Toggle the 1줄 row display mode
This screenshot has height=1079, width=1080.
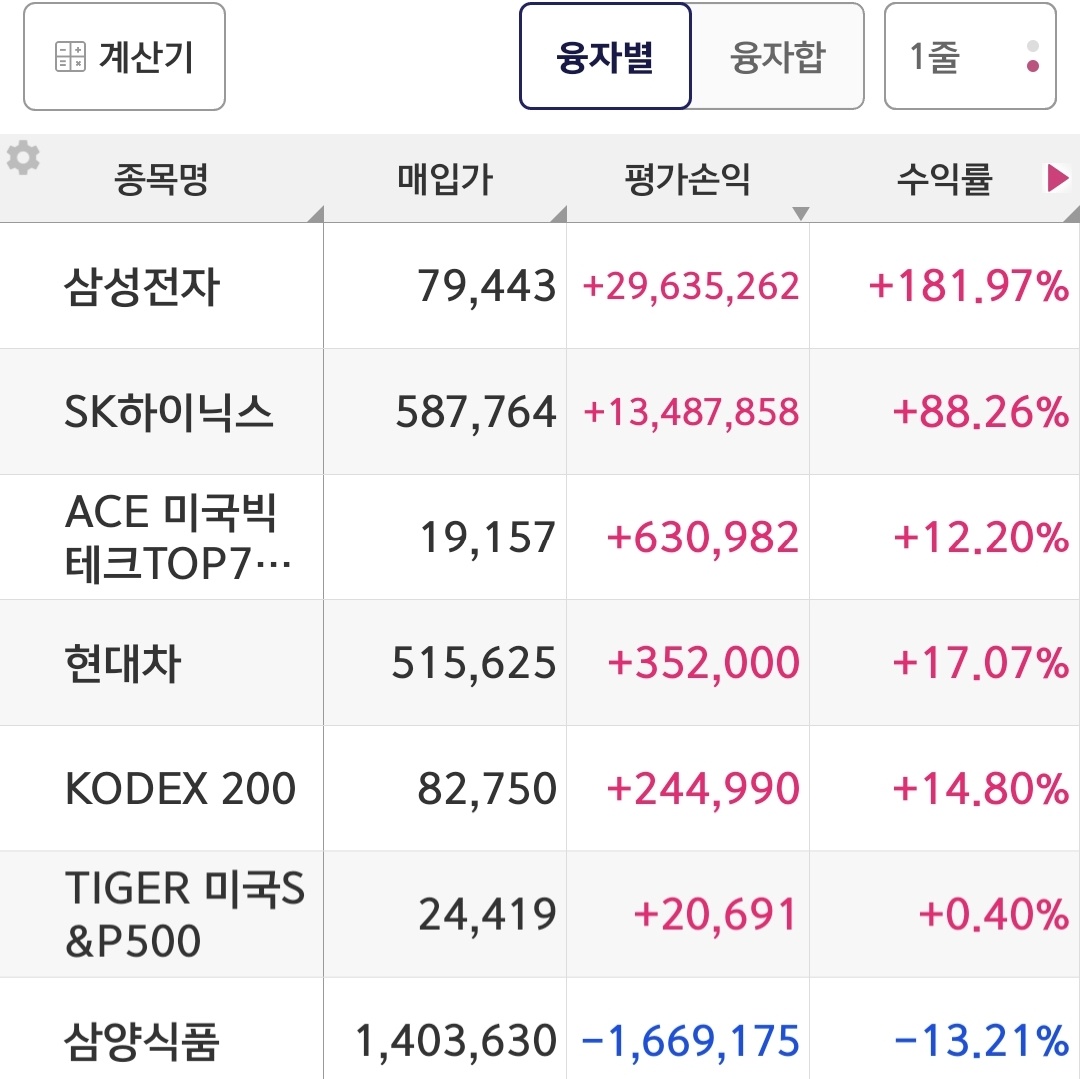[969, 57]
